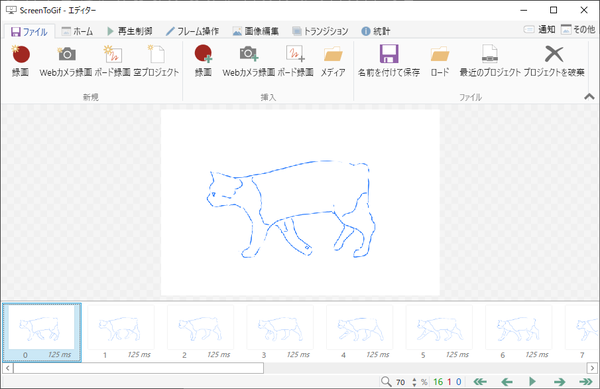Go to the previous frame
600x389 pixels.
(x=507, y=381)
